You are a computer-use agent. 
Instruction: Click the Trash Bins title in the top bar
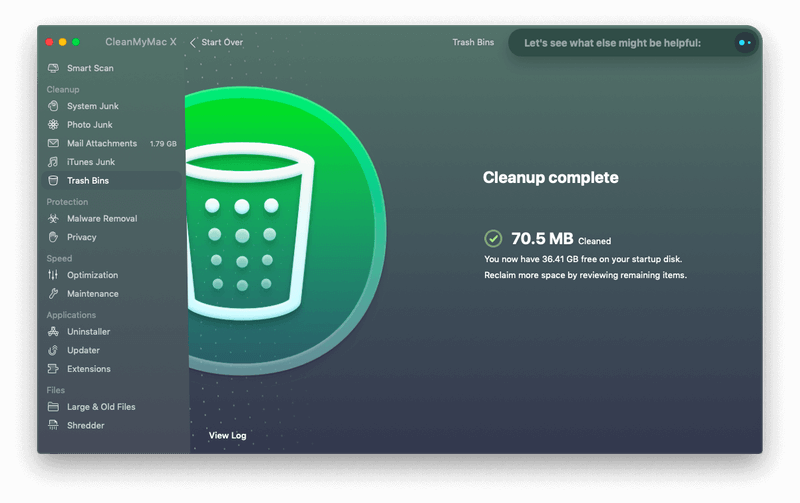coord(473,42)
